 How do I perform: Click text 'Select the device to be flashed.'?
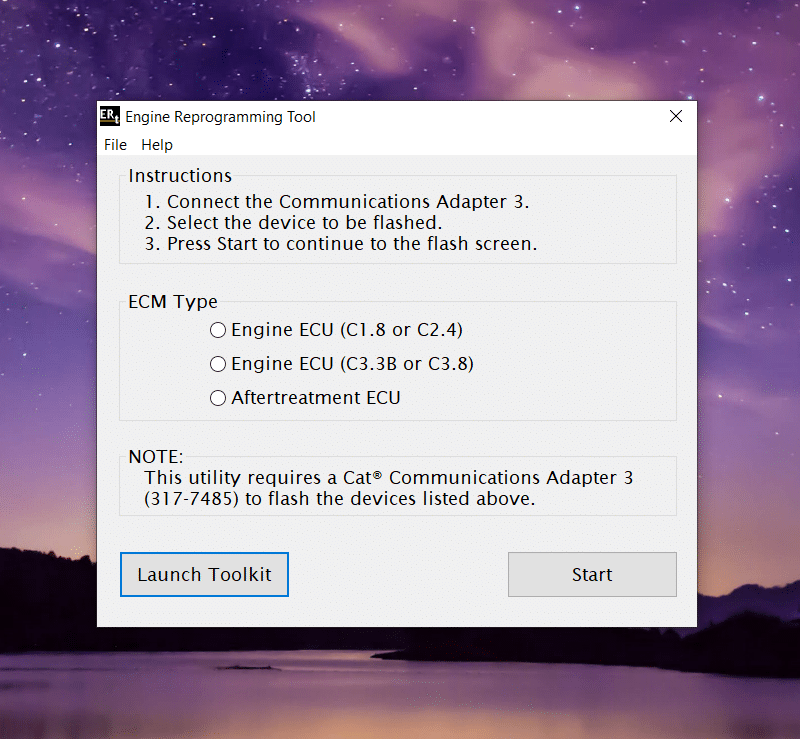click(x=304, y=223)
